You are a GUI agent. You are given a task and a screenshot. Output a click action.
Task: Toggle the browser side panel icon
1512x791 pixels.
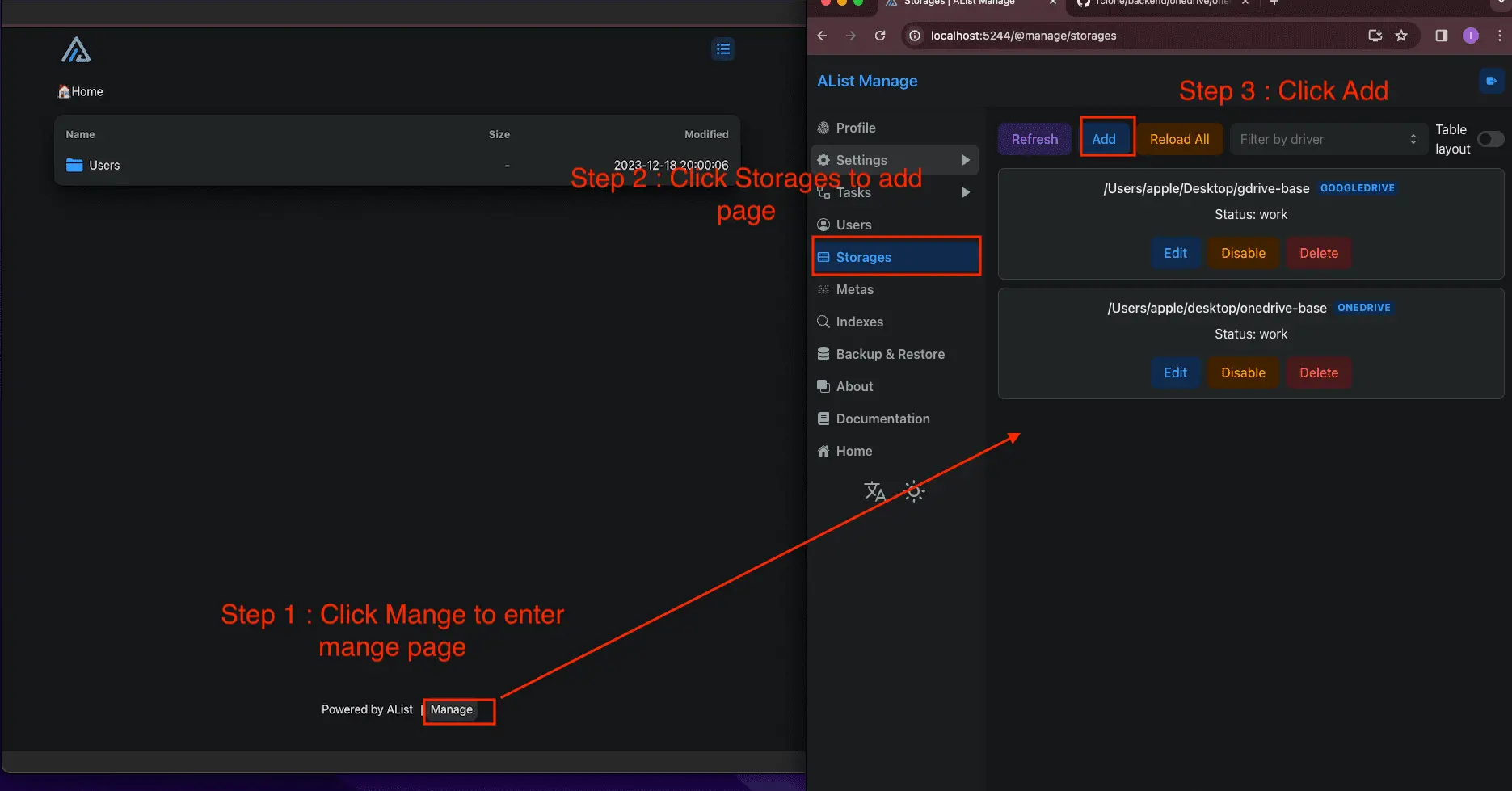(1442, 36)
